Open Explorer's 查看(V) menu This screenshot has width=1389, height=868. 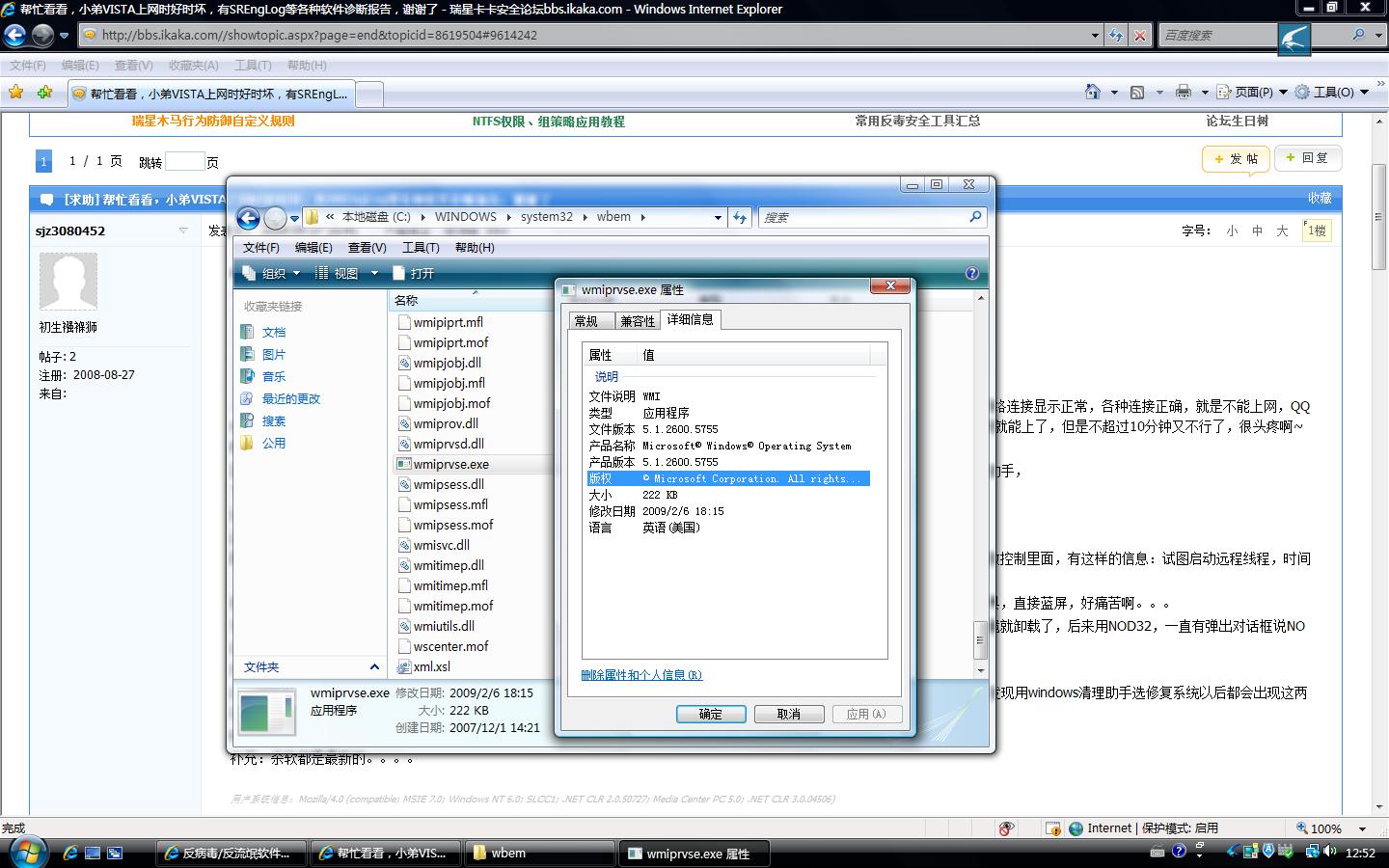point(368,248)
